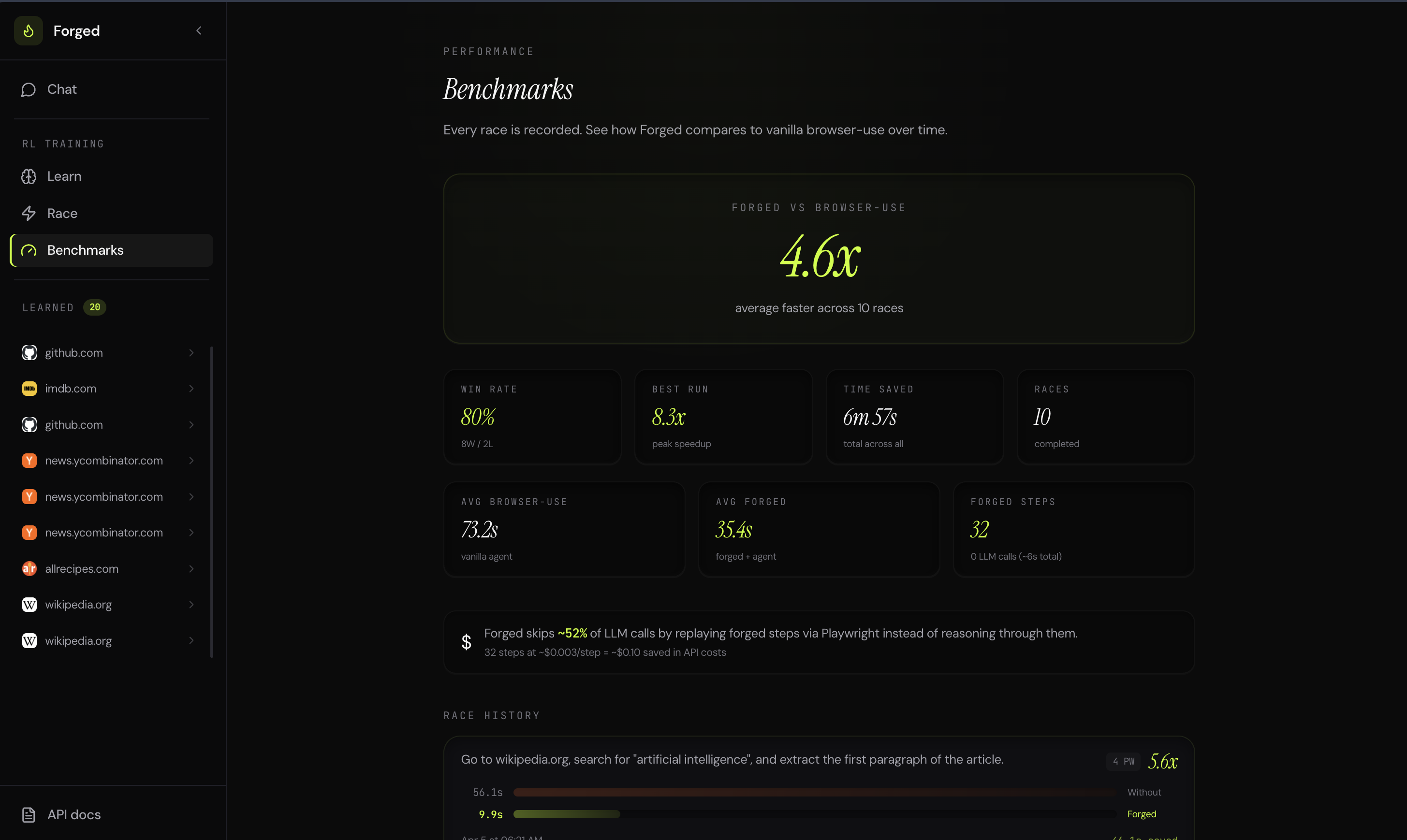
Task: Open the Learn menu item
Action: tap(64, 176)
